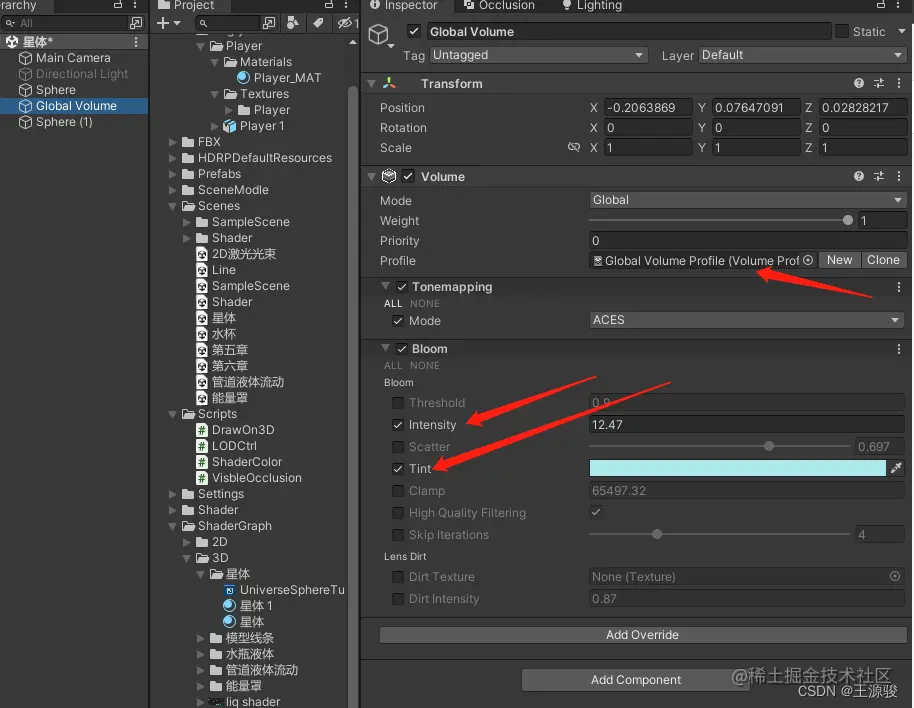
Task: Open Volume component help icon
Action: click(x=859, y=176)
